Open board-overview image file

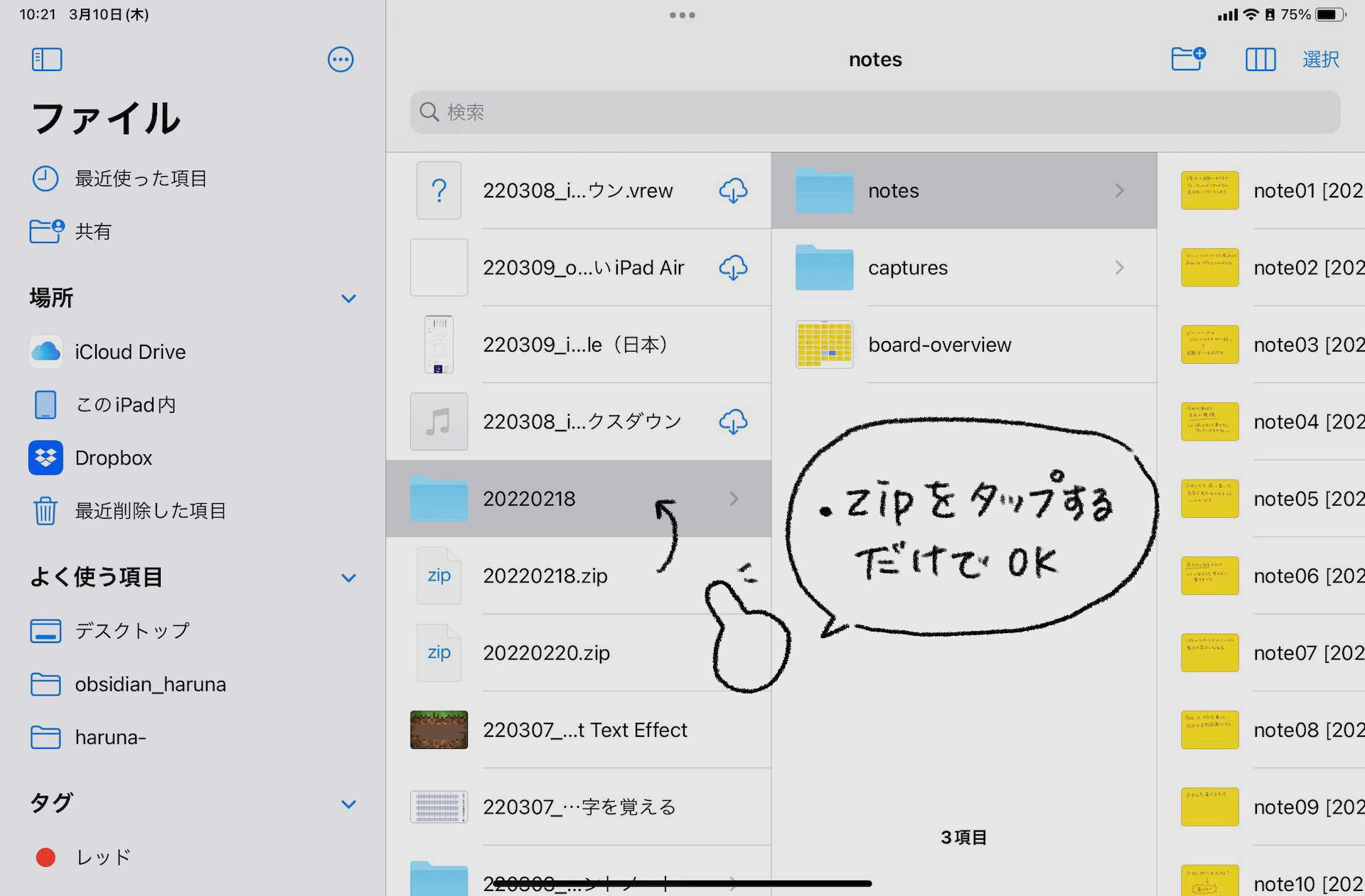coord(964,345)
